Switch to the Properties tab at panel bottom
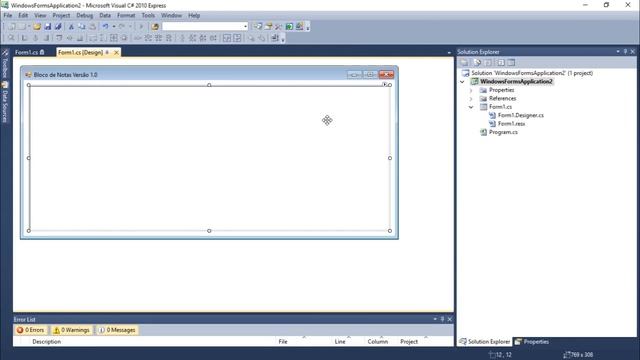 tap(532, 342)
